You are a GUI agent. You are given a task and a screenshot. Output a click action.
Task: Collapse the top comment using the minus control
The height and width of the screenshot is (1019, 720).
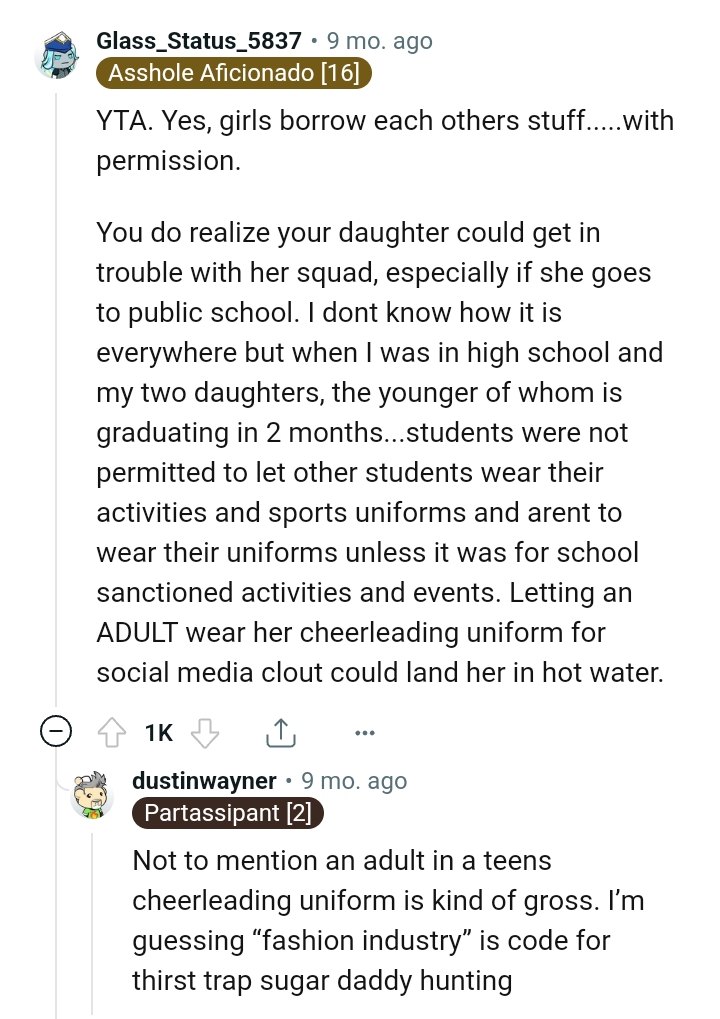click(57, 731)
